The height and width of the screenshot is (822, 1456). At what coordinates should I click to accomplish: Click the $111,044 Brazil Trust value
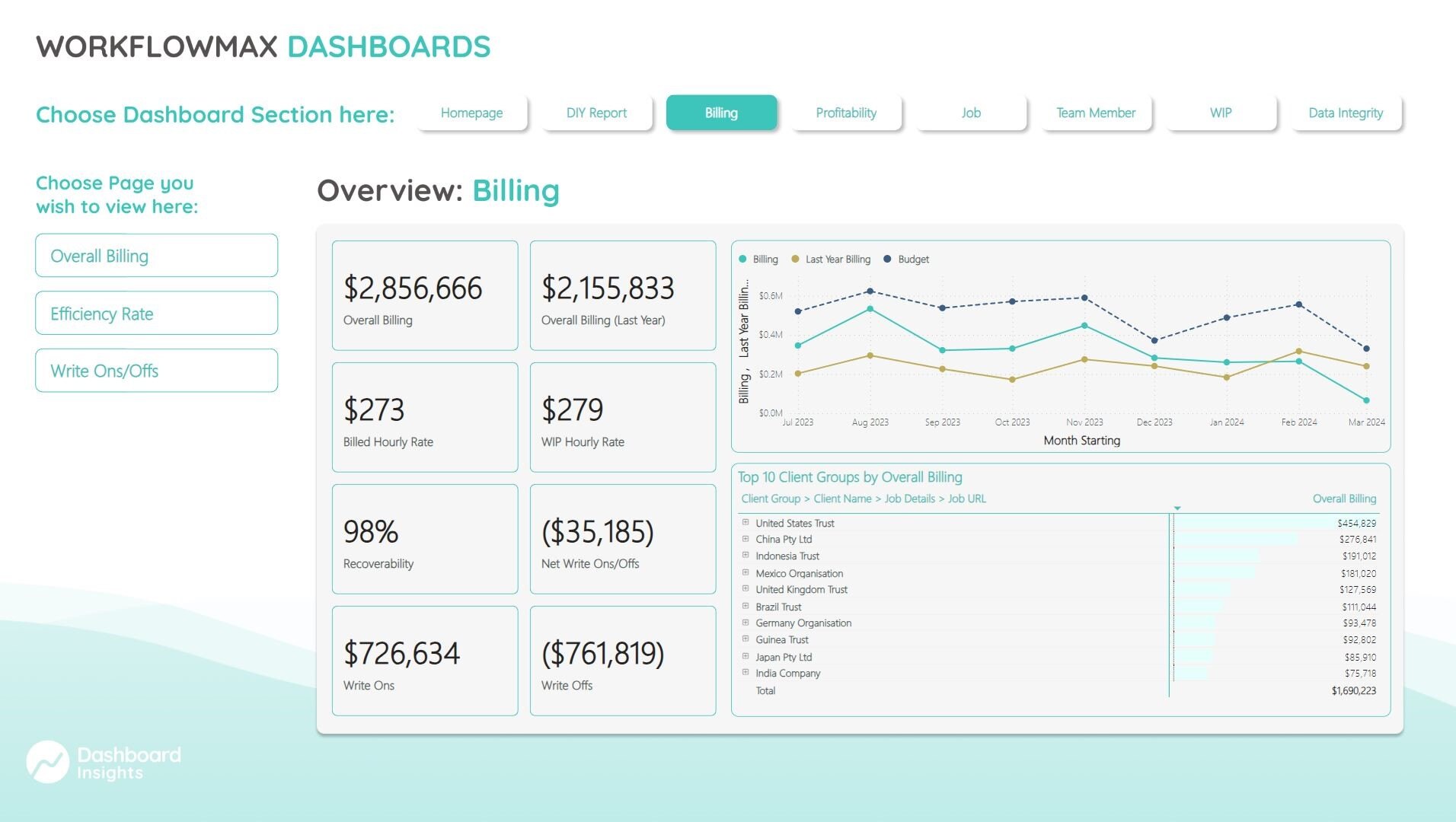point(1359,607)
